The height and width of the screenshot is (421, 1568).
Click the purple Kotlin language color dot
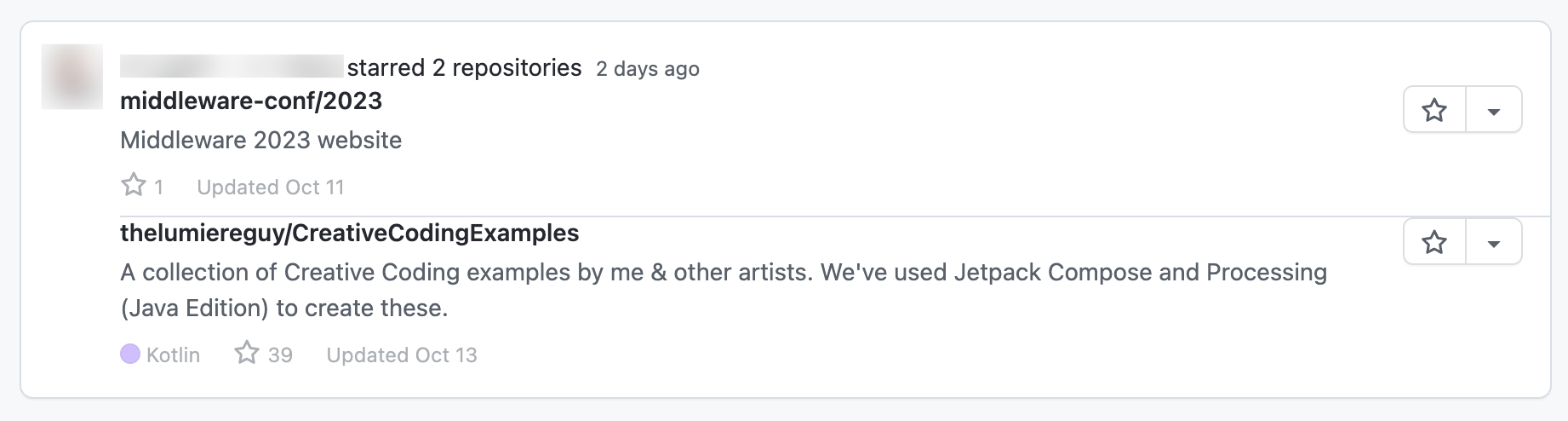click(x=130, y=354)
